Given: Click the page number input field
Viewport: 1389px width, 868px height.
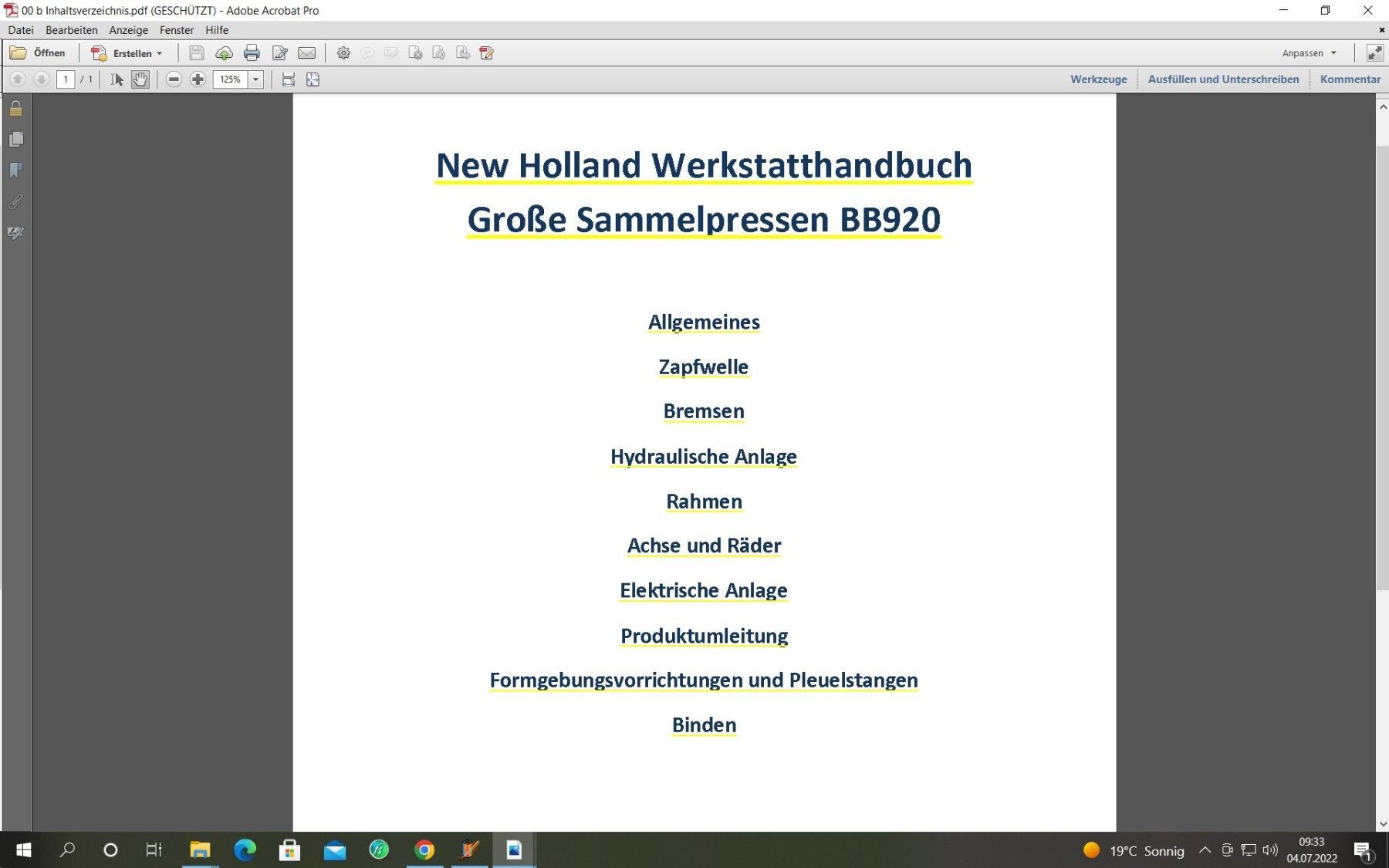Looking at the screenshot, I should 66,79.
